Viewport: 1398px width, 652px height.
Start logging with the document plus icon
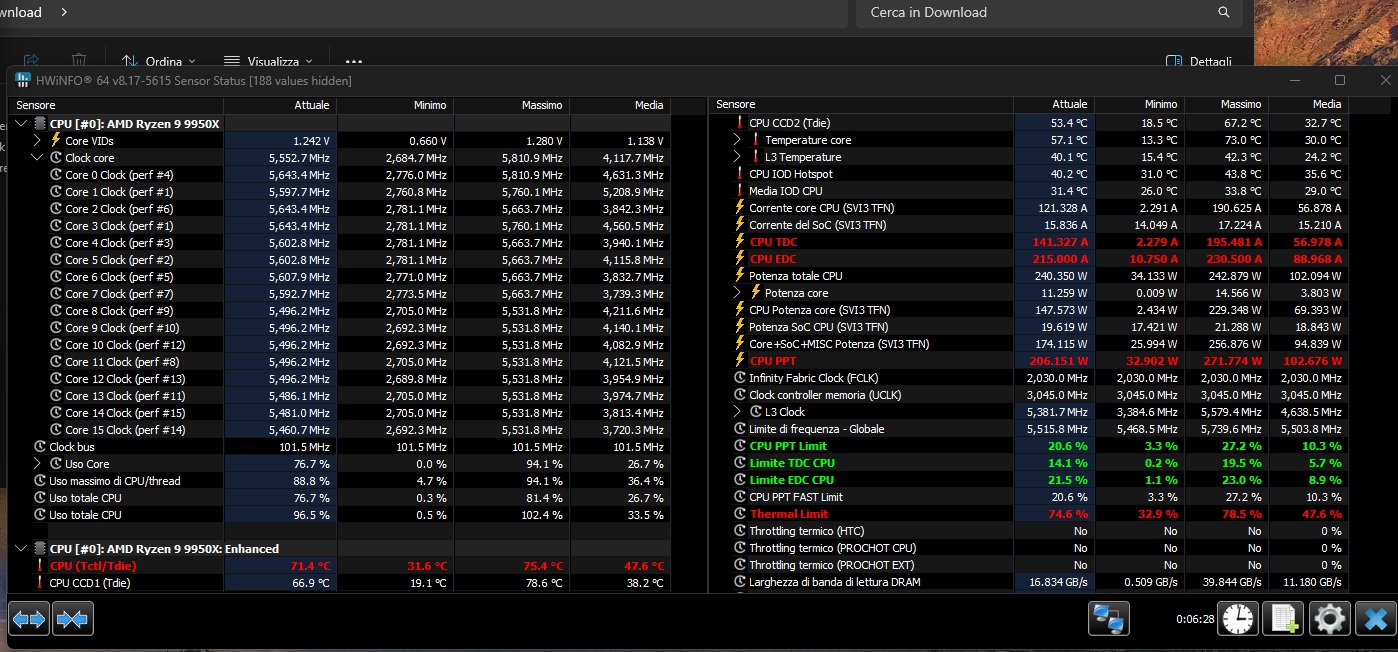pos(1283,619)
